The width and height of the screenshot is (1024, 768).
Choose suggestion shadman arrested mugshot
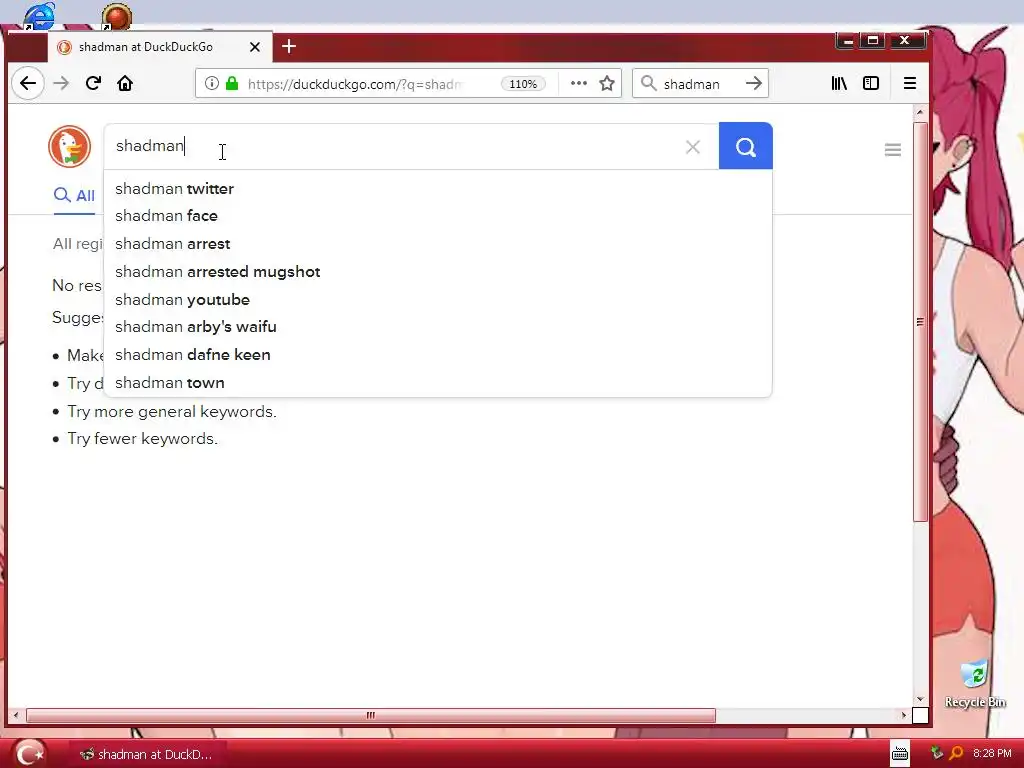coord(438,272)
